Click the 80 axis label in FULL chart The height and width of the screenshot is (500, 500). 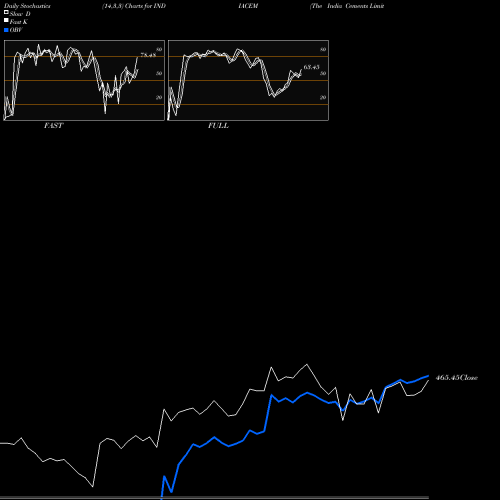pyautogui.click(x=323, y=49)
